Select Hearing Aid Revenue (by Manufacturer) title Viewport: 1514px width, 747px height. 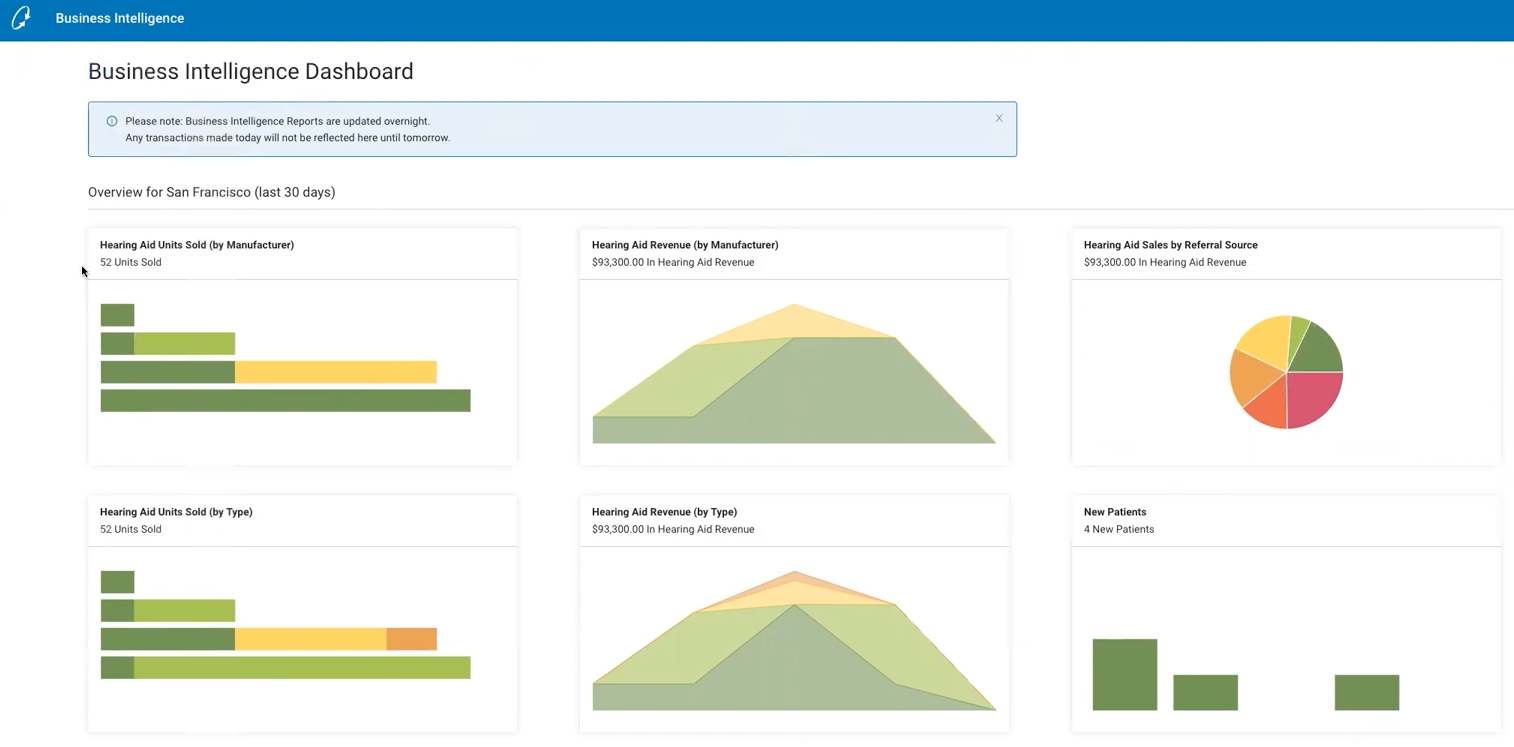685,245
